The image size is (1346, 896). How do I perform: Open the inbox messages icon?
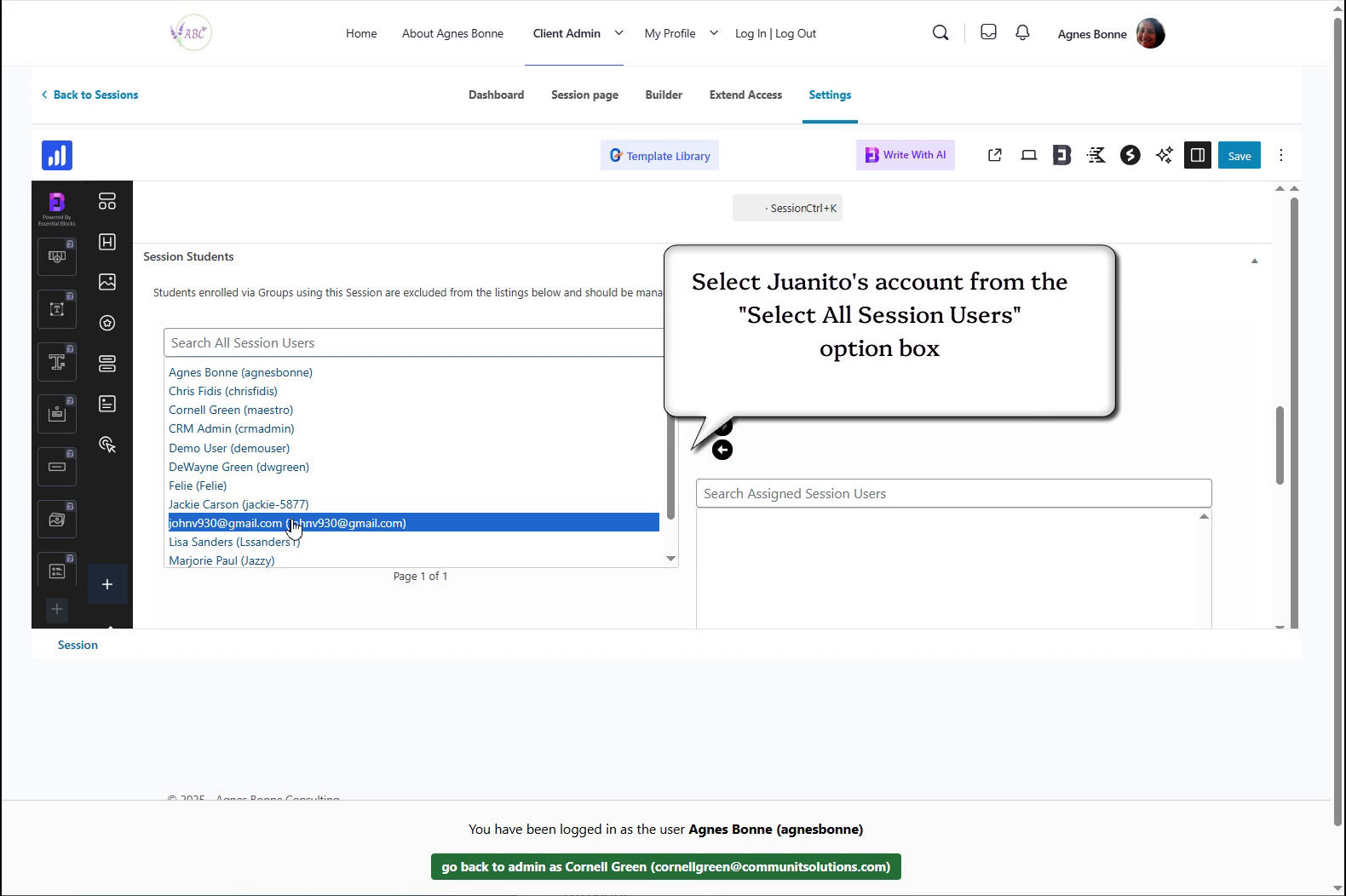[x=988, y=33]
